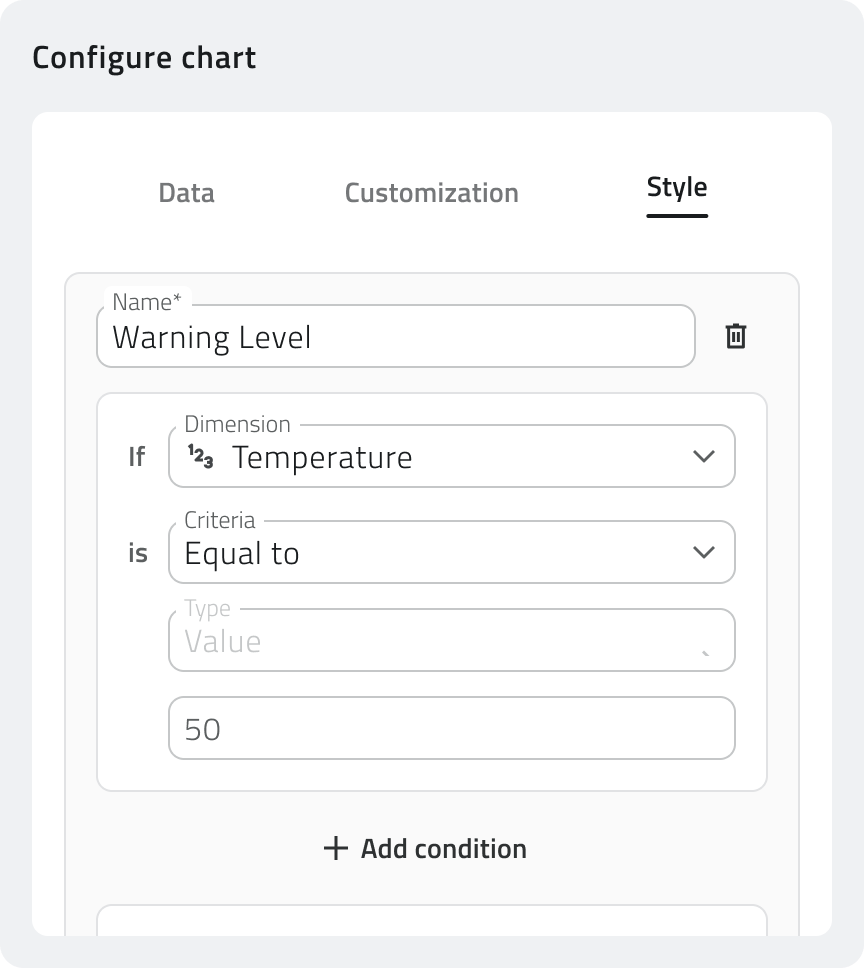Click the numeric 123 icon beside Temperature
This screenshot has height=968, width=864.
pyautogui.click(x=201, y=457)
